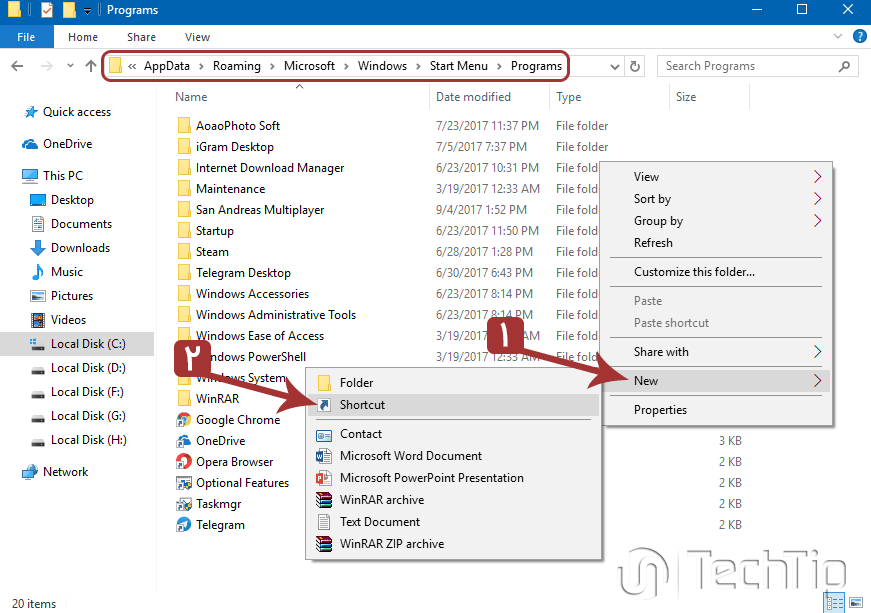
Task: Open the address bar history dropdown
Action: (614, 67)
